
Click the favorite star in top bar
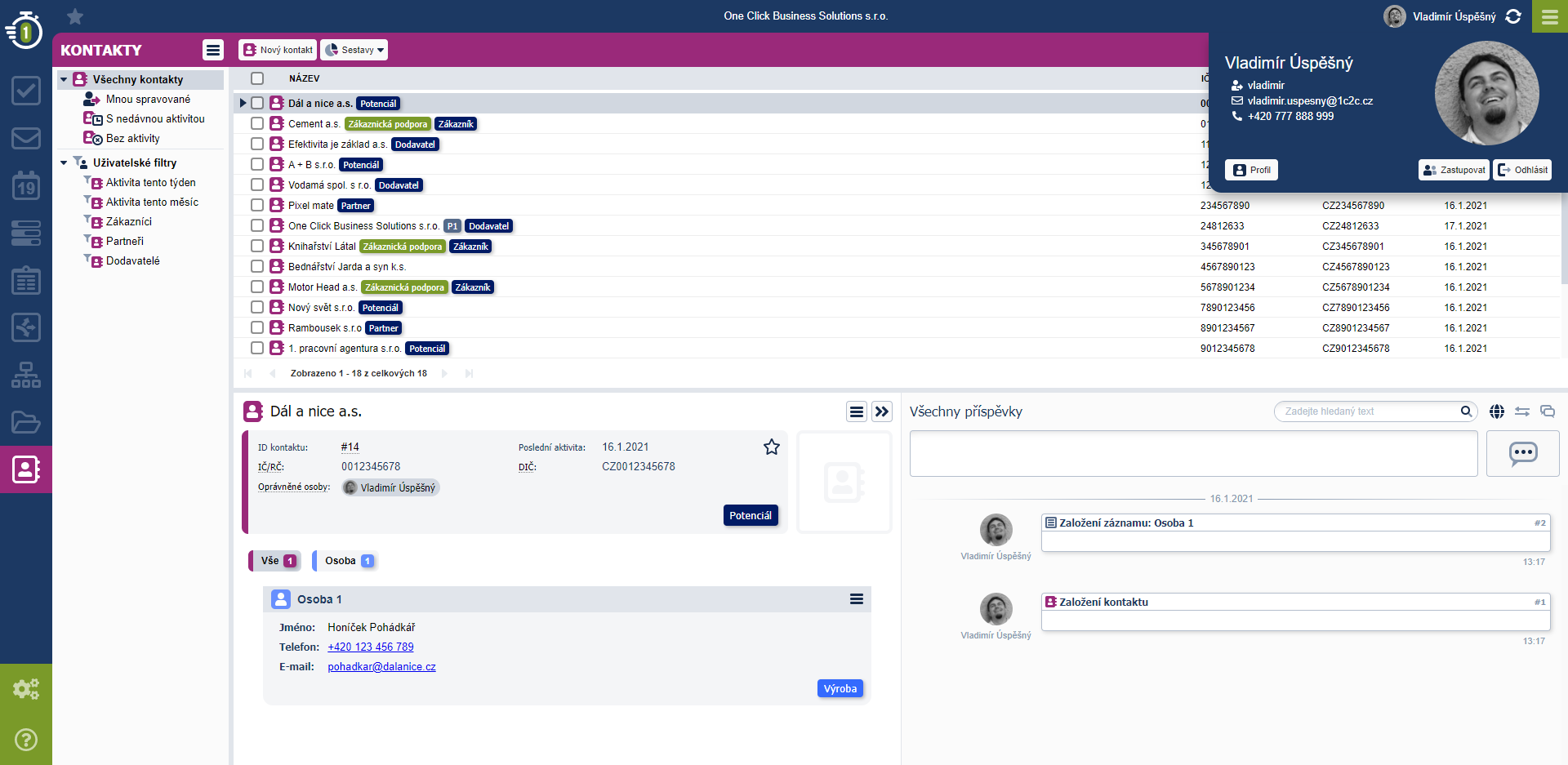[x=75, y=16]
